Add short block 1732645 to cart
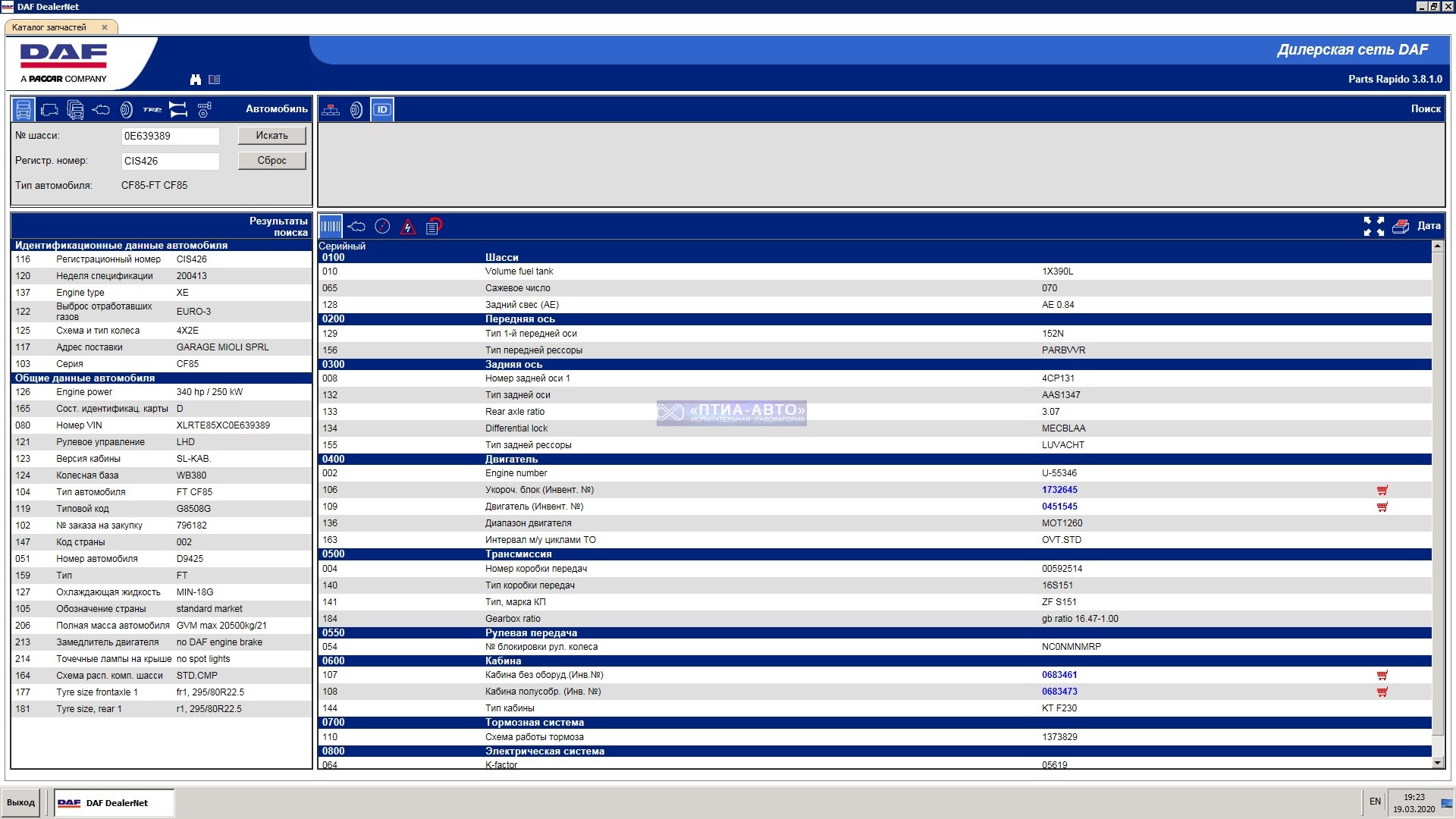 coord(1382,491)
